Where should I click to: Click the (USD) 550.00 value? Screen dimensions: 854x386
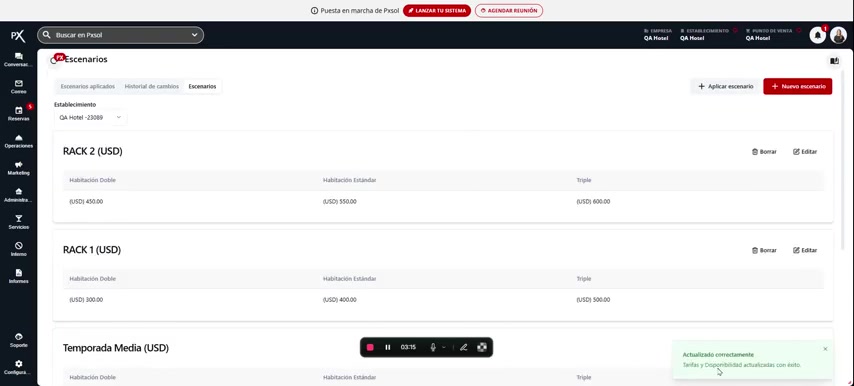tap(339, 201)
